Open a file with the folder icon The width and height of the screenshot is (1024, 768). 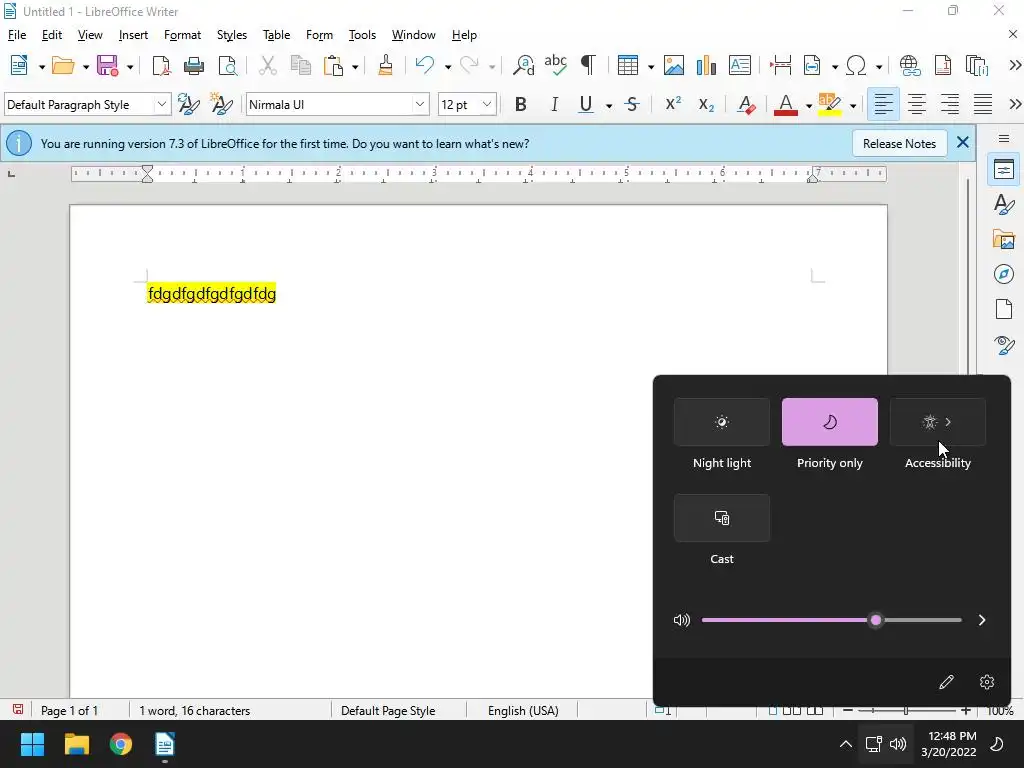click(x=63, y=65)
